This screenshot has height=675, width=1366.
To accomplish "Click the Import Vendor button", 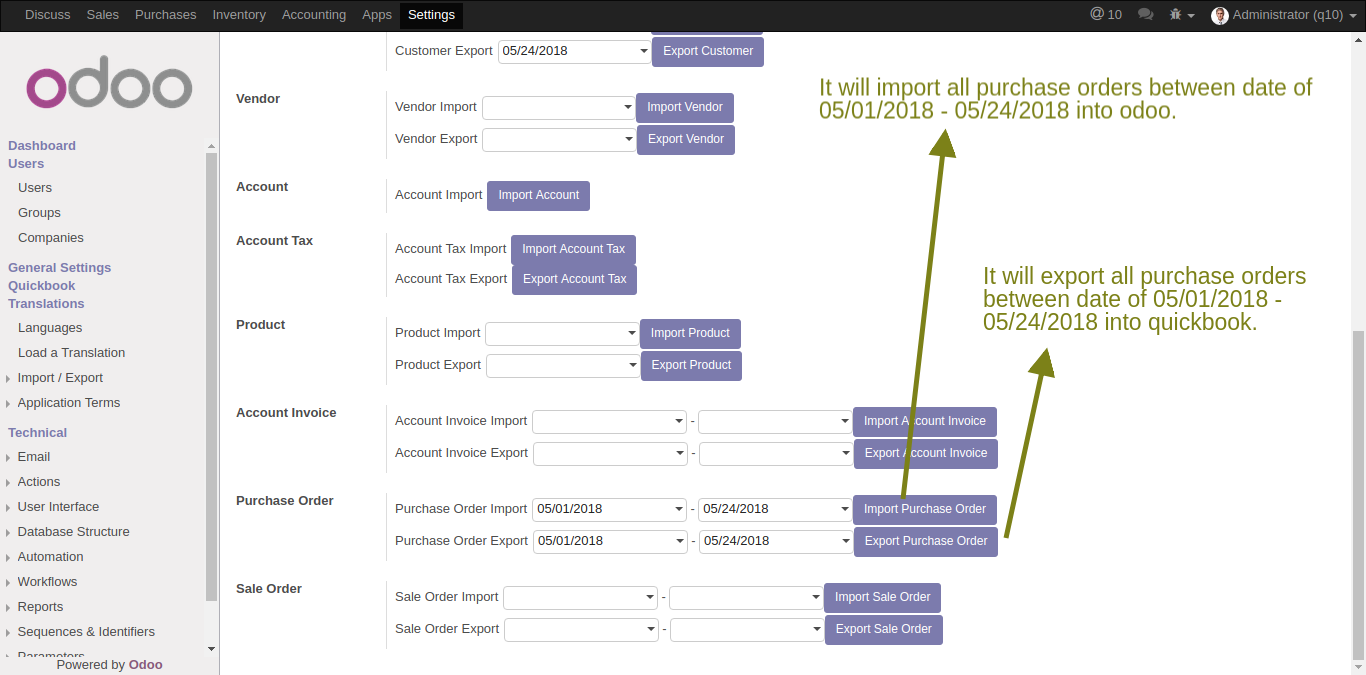I will pyautogui.click(x=685, y=107).
